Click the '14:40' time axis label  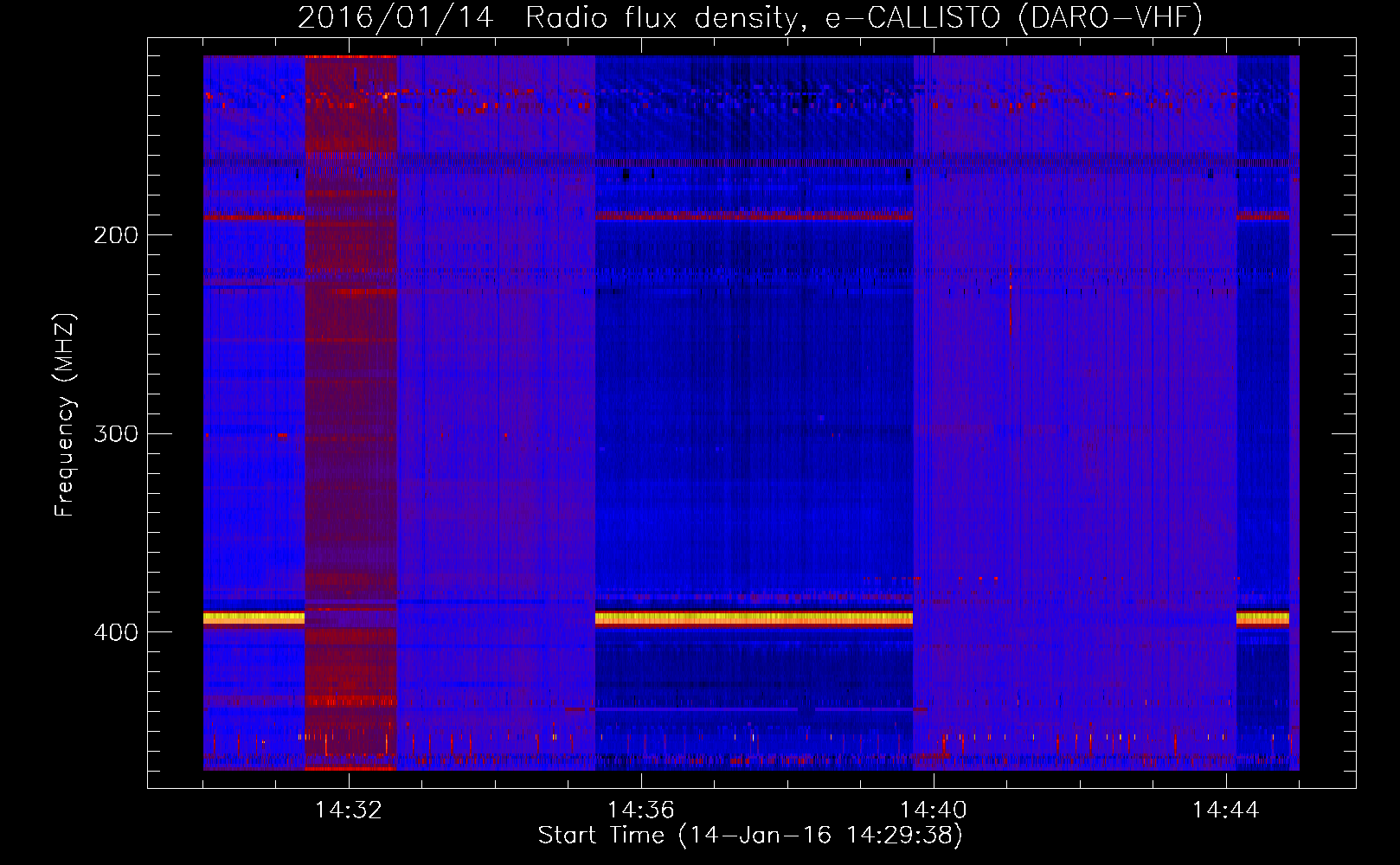click(x=934, y=811)
